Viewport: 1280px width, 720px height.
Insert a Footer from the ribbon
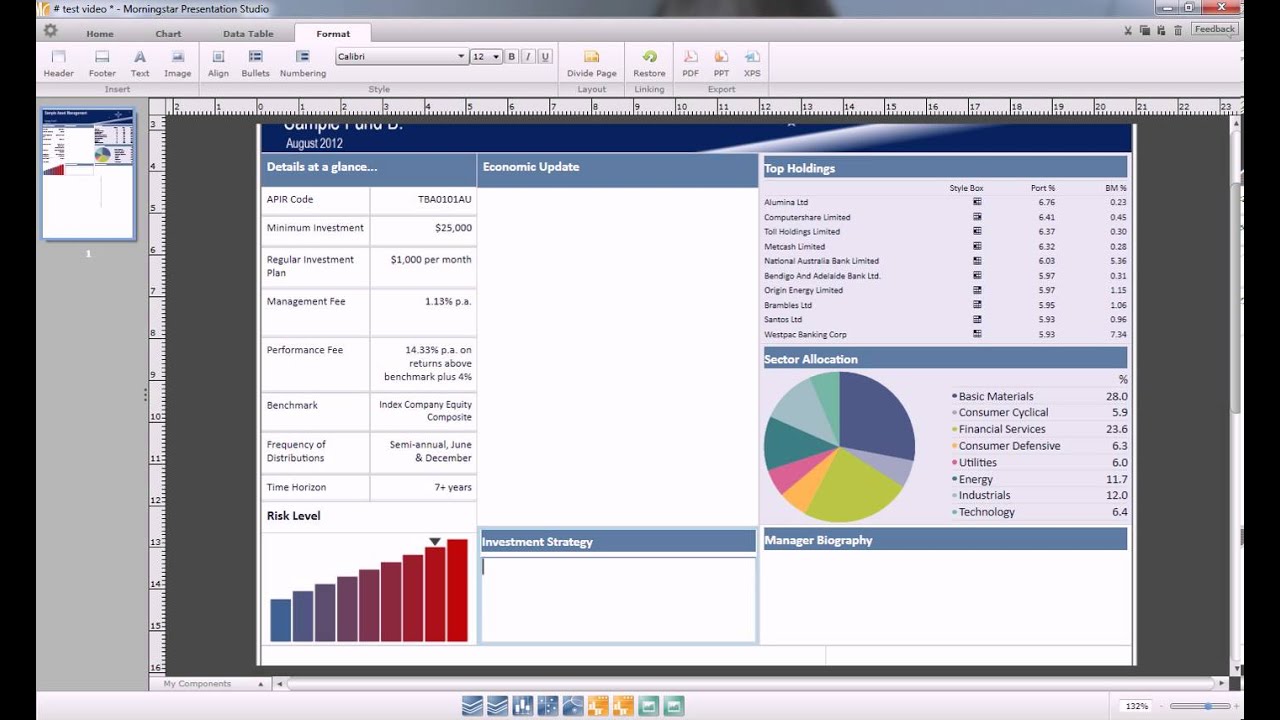[x=102, y=64]
